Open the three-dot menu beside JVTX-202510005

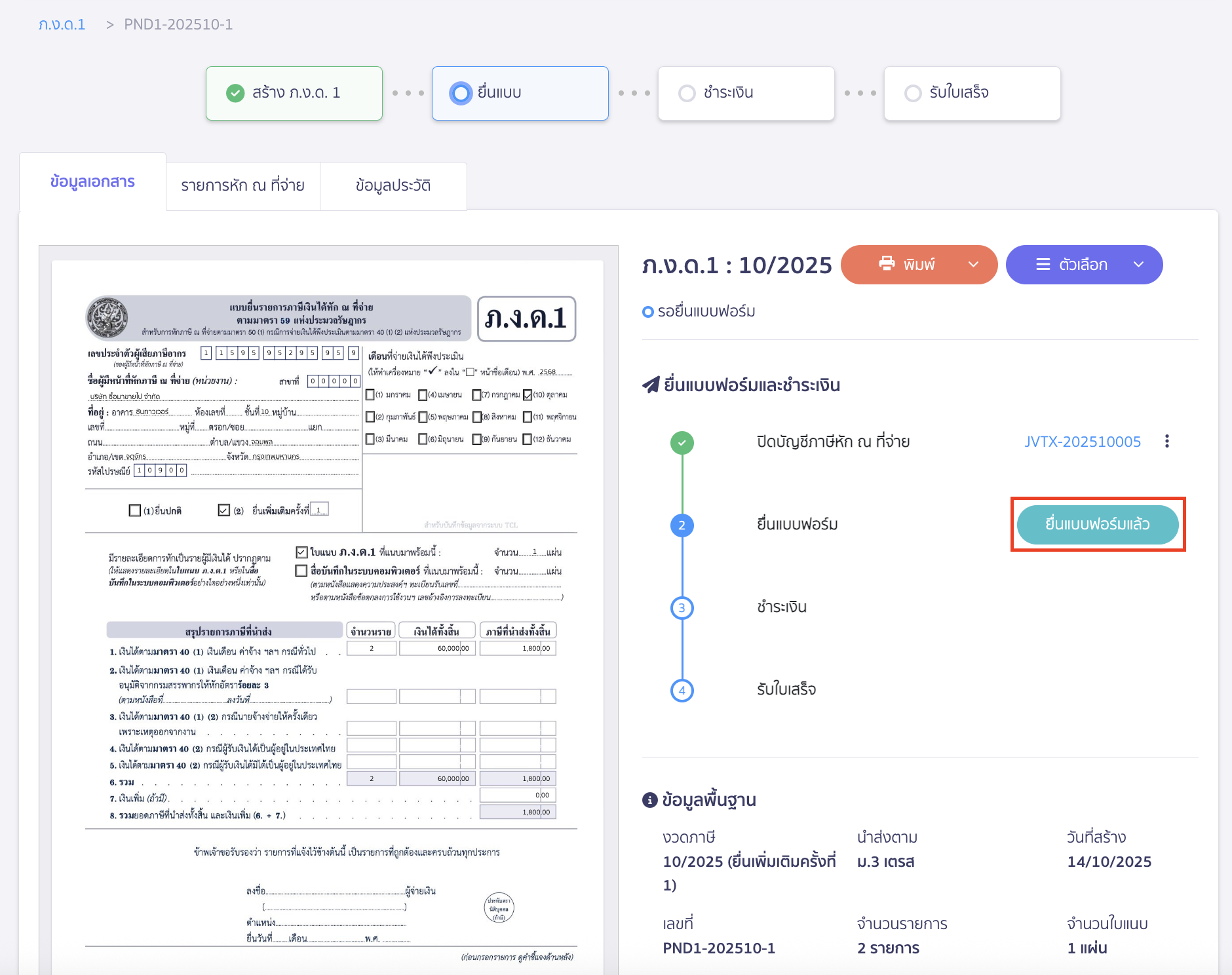click(1168, 442)
